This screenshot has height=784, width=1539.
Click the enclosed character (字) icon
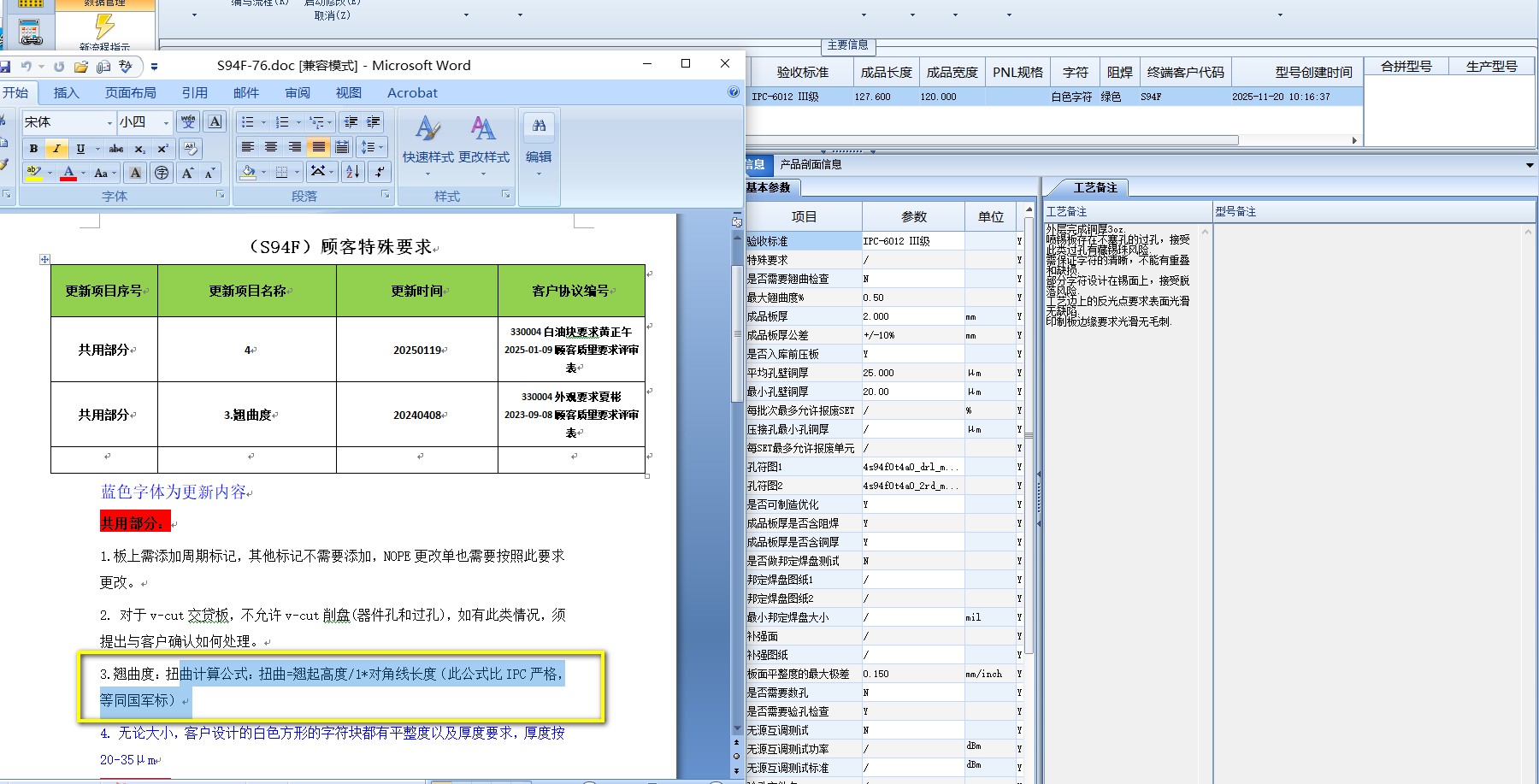pyautogui.click(x=161, y=173)
